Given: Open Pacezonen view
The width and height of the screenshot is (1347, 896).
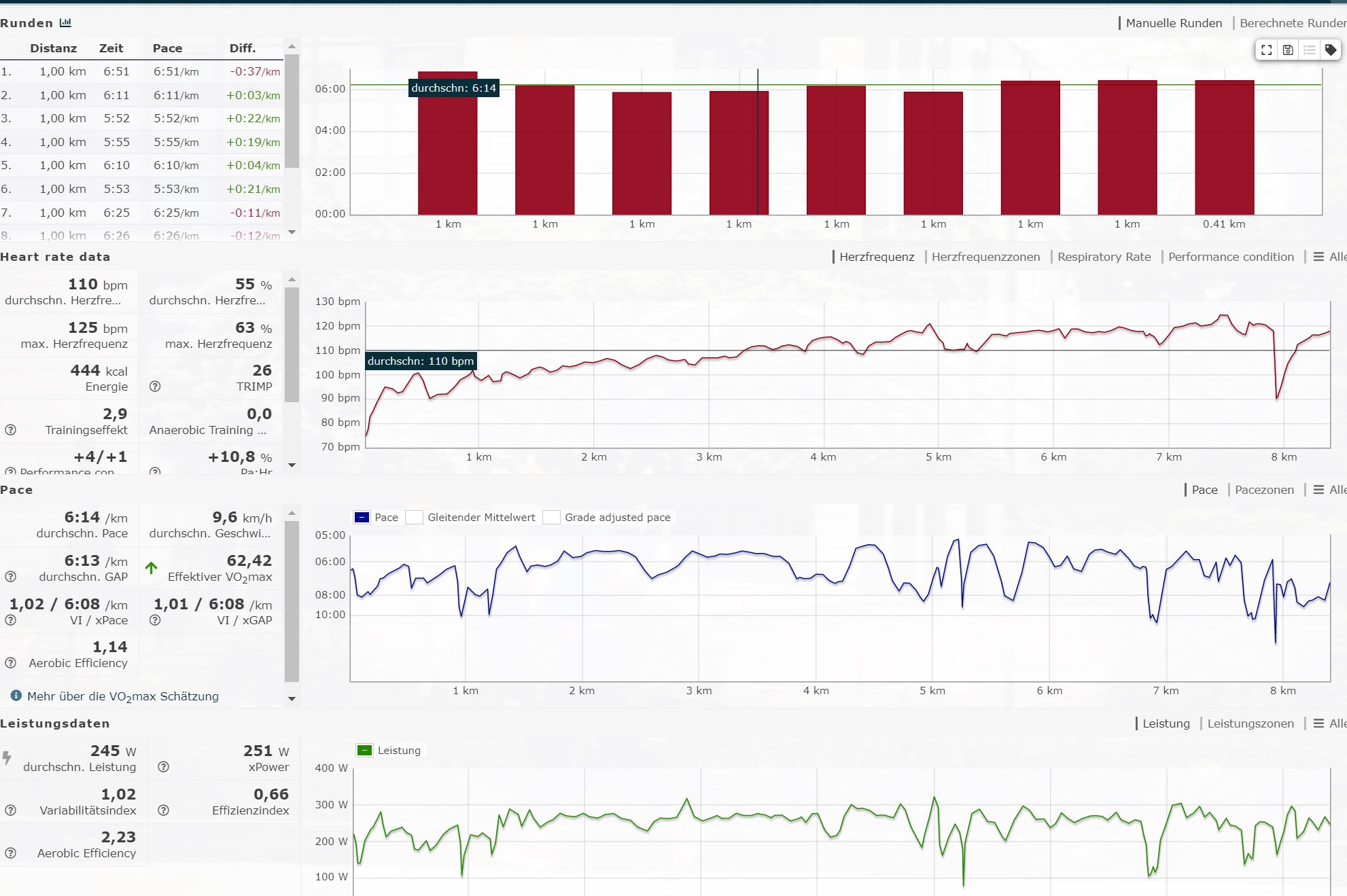Looking at the screenshot, I should 1264,490.
